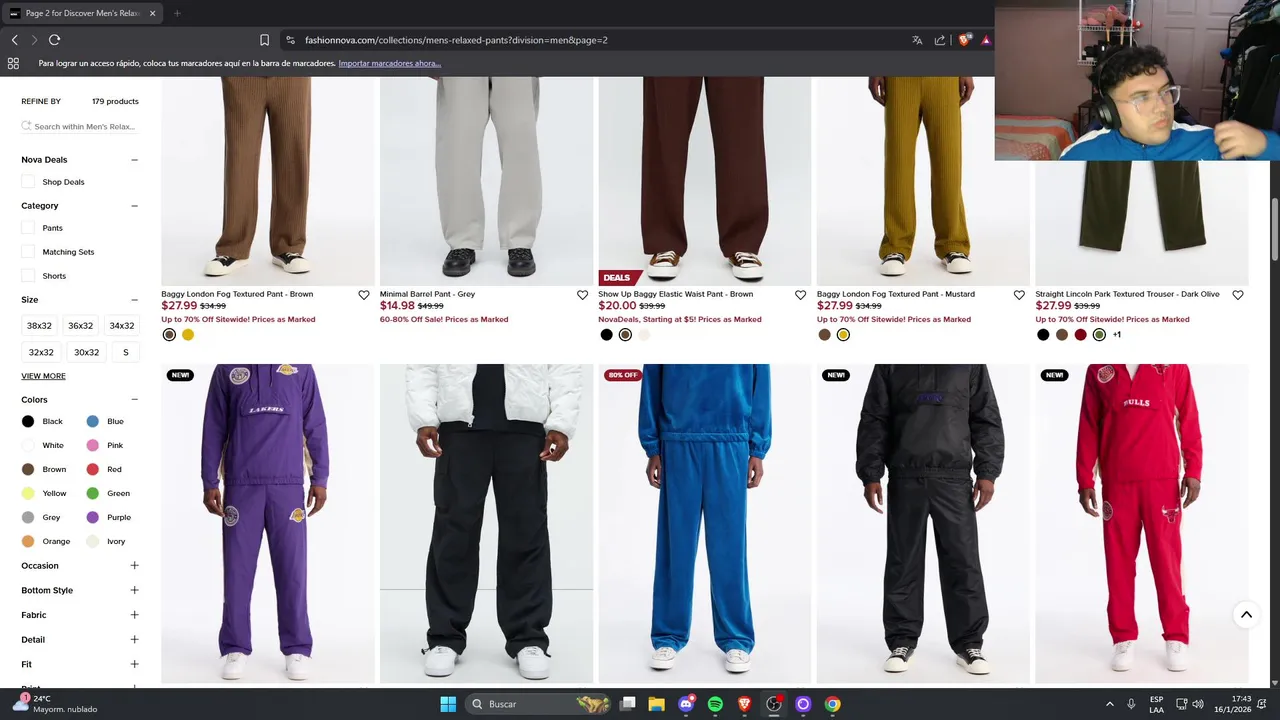The width and height of the screenshot is (1280, 720).
Task: Open OBS Studio from the taskbar
Action: (773, 704)
